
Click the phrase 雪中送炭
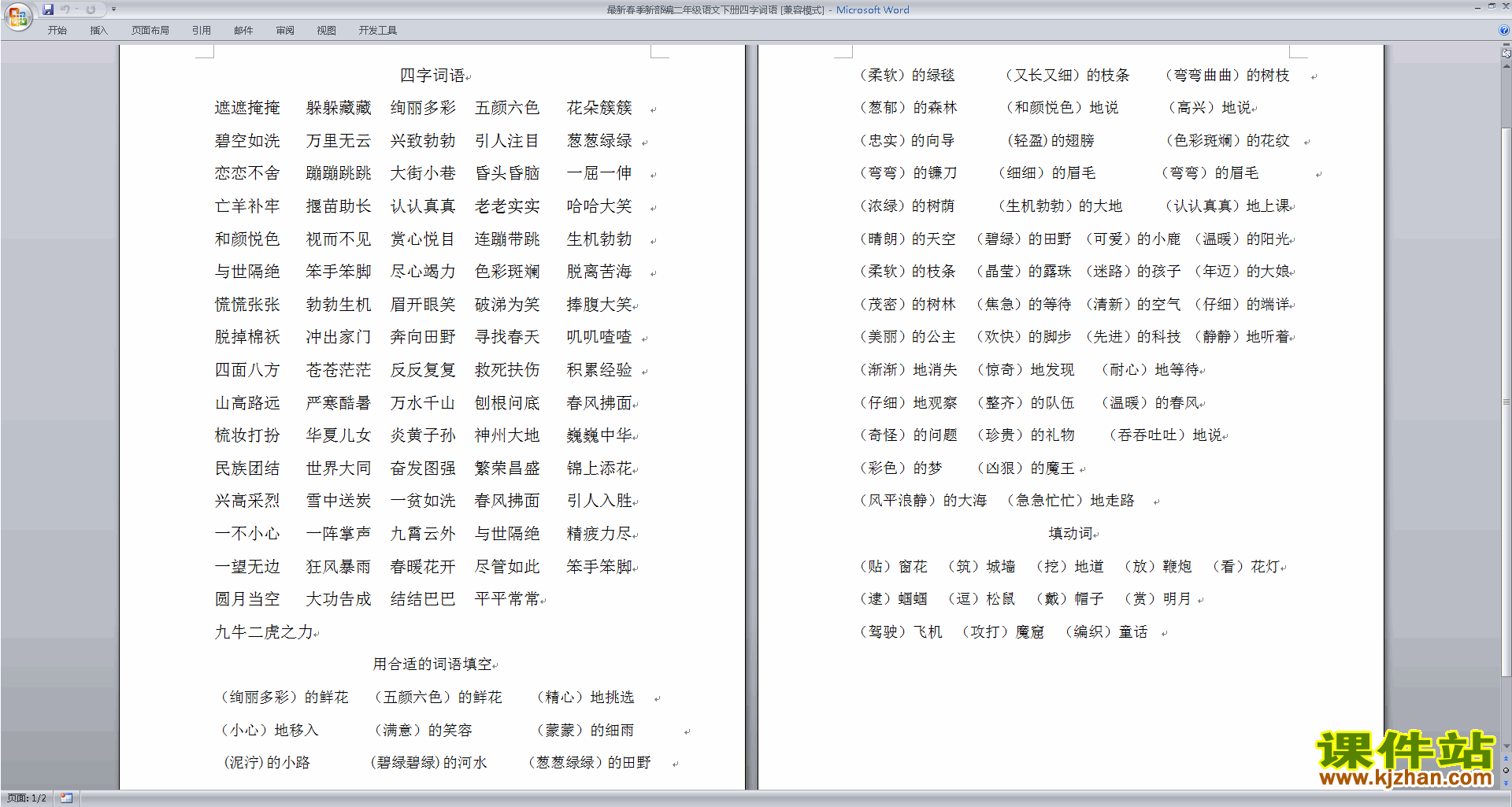point(338,501)
